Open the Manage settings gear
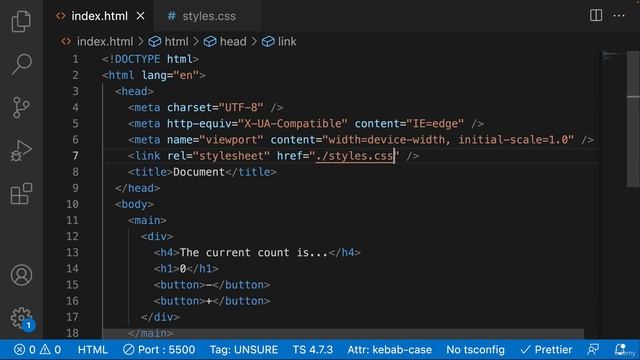Viewport: 640px width, 360px height. point(21,318)
